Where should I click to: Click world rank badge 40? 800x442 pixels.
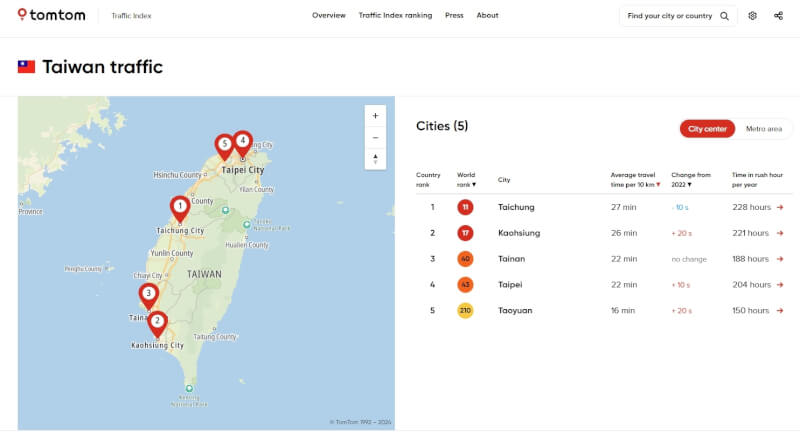(x=465, y=259)
